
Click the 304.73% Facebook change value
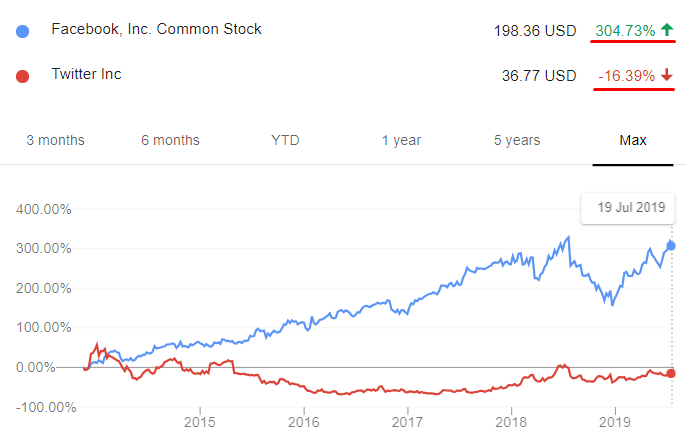coord(625,31)
